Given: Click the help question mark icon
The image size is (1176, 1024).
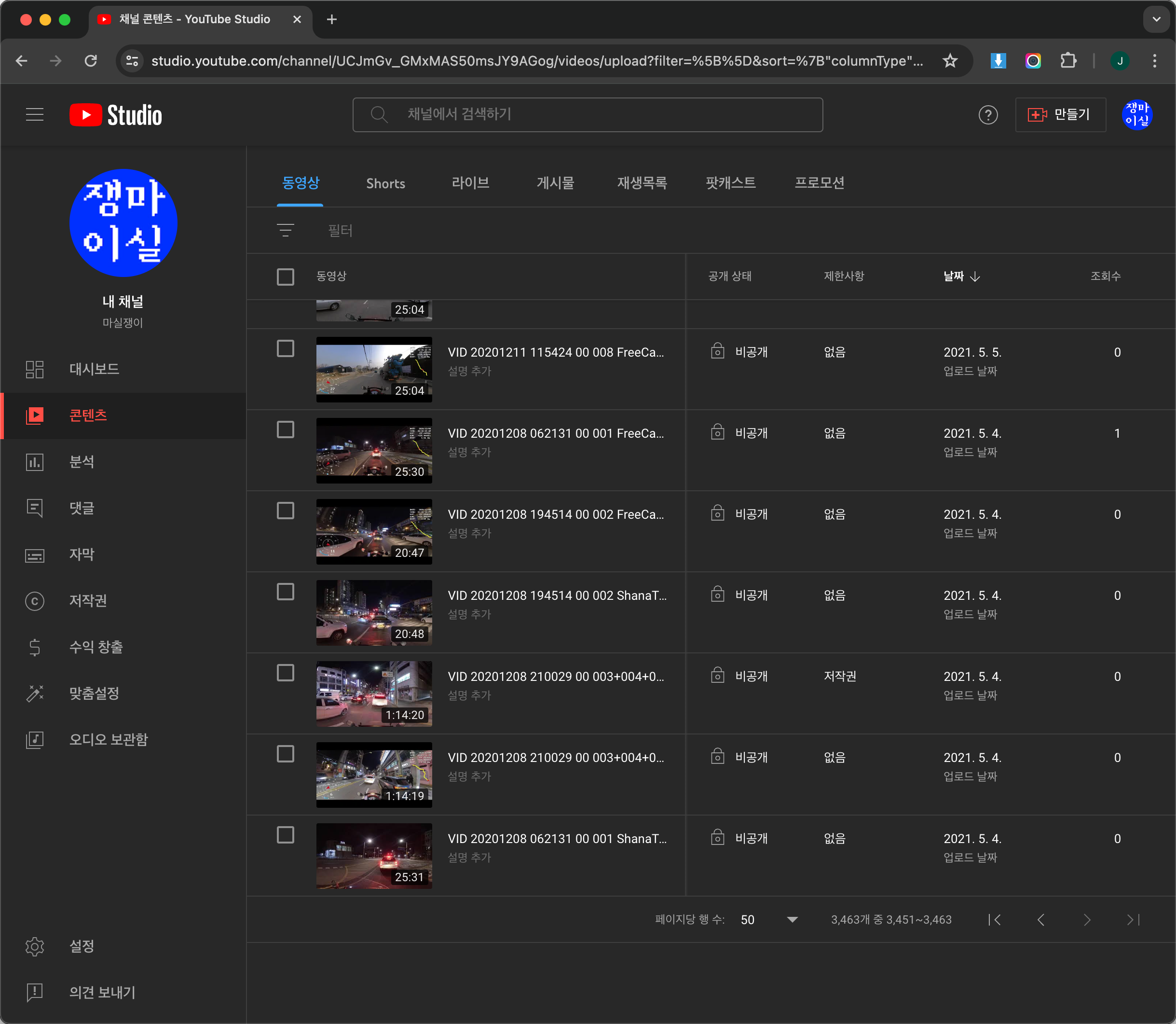Looking at the screenshot, I should click(x=988, y=115).
